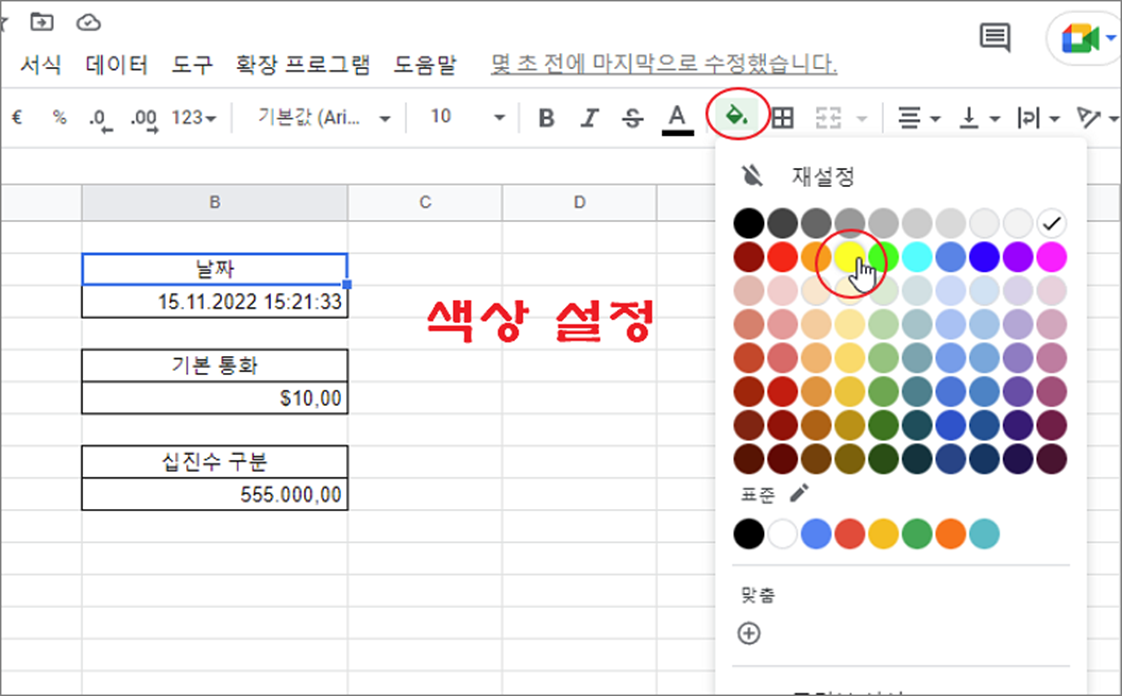Increase decimal places
The image size is (1122, 696).
[143, 119]
